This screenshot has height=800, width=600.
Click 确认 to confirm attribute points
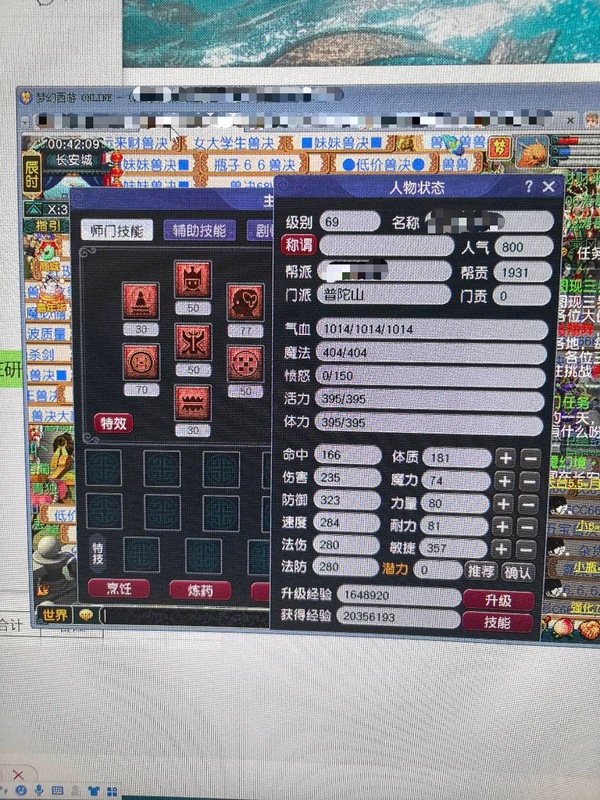coord(517,572)
